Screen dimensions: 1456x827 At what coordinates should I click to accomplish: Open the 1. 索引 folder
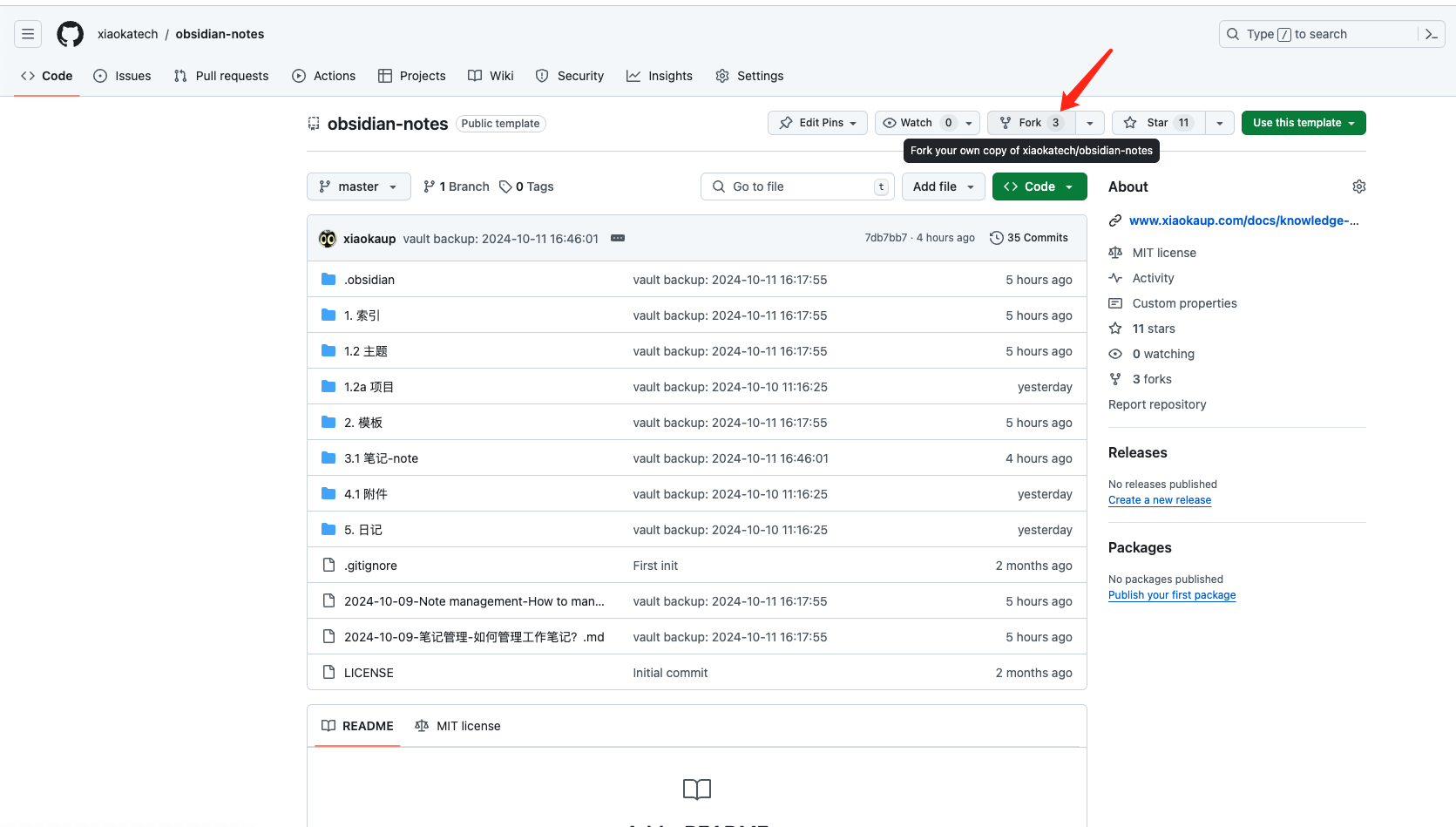[362, 315]
